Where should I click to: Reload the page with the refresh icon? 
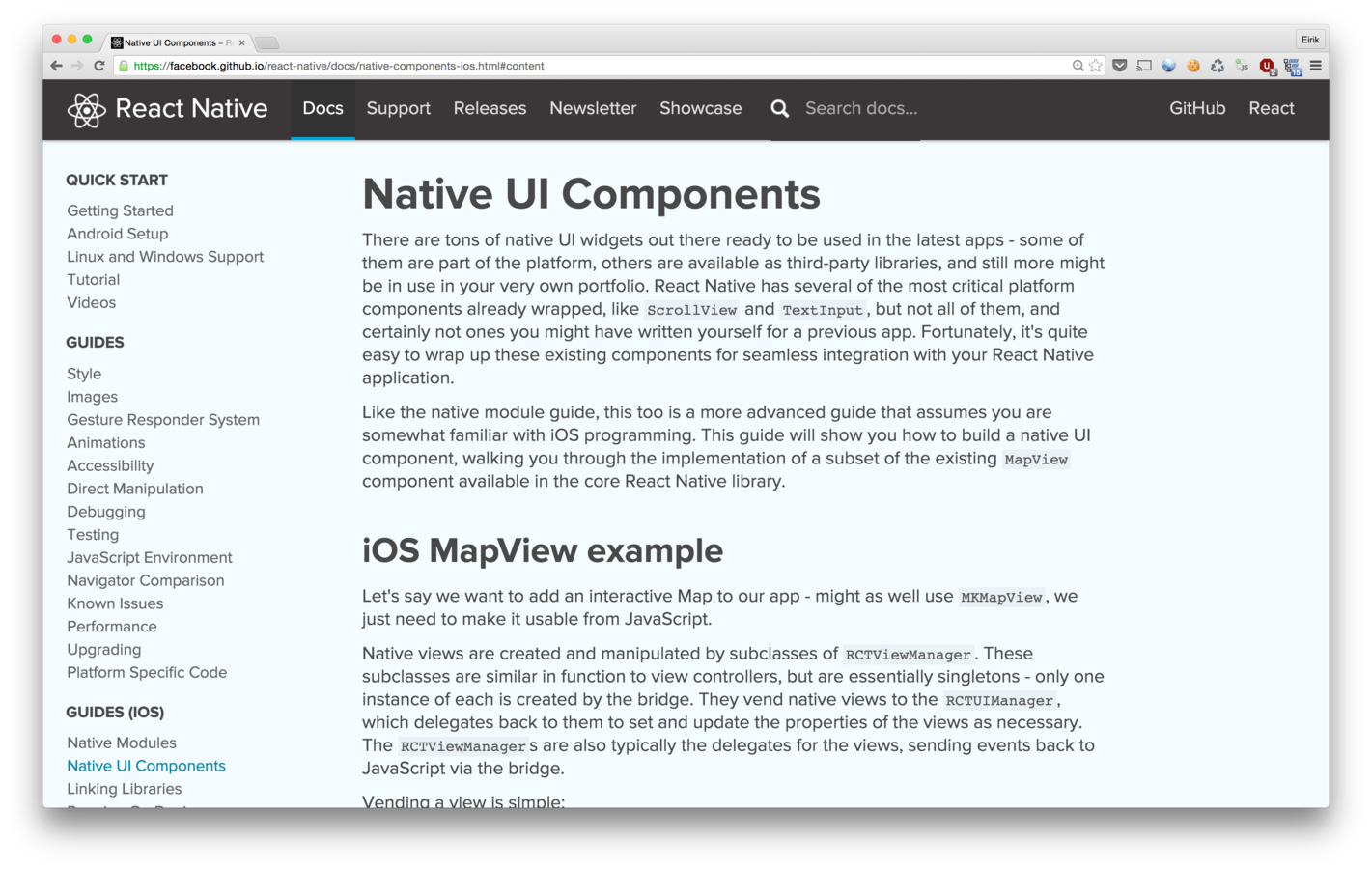tap(98, 66)
